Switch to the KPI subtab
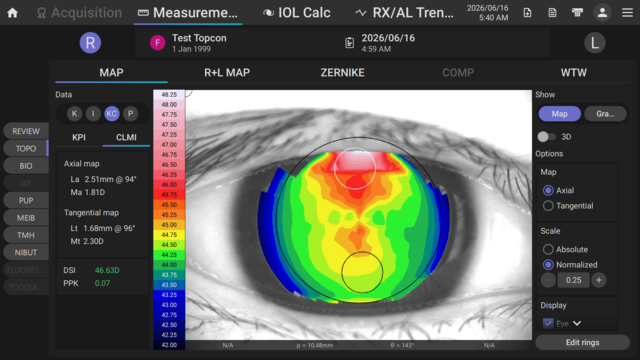Viewport: 640px width, 360px height. coord(79,138)
